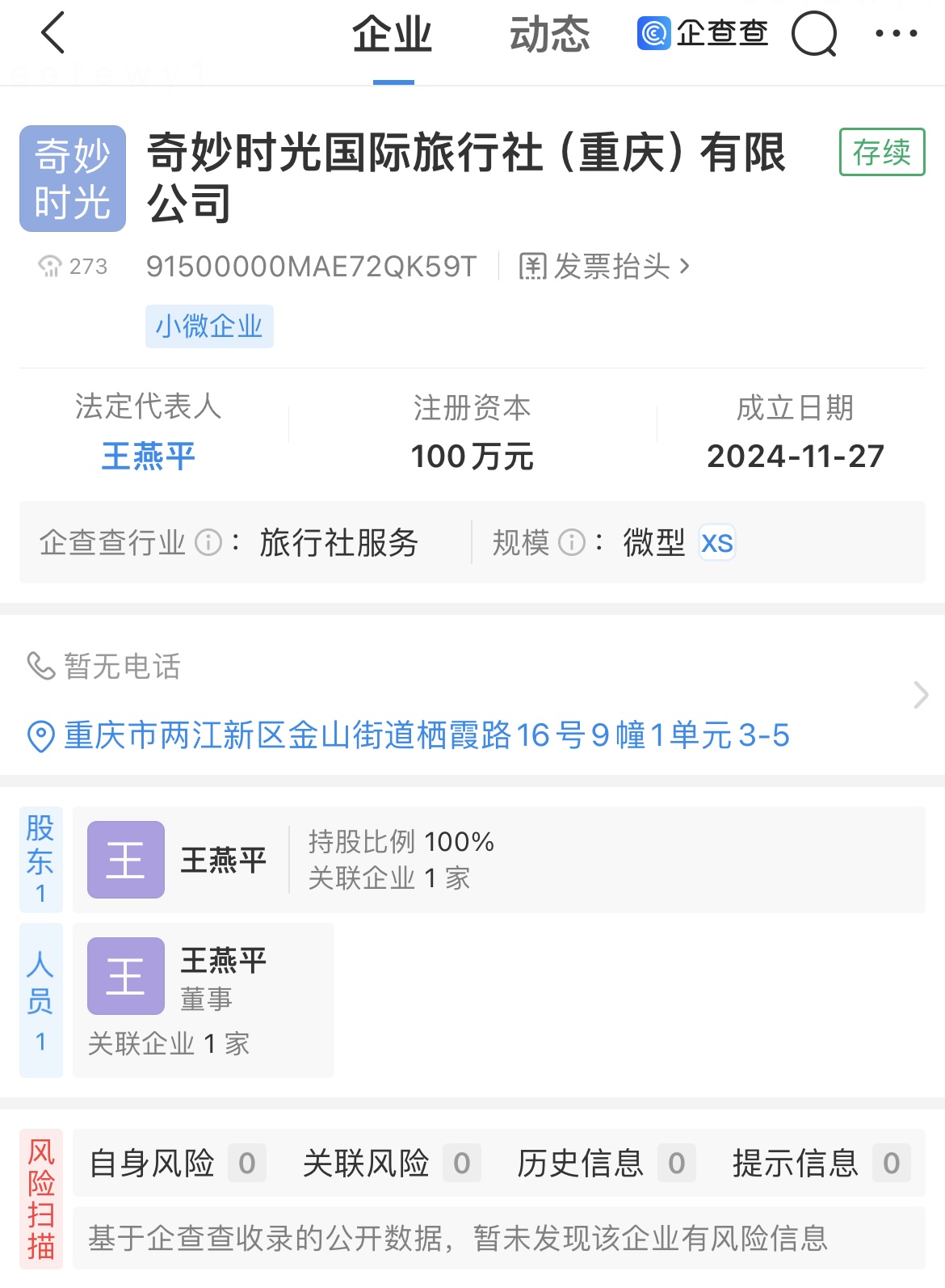The width and height of the screenshot is (945, 1288).
Task: Open search with the magnifier icon
Action: pyautogui.click(x=813, y=34)
